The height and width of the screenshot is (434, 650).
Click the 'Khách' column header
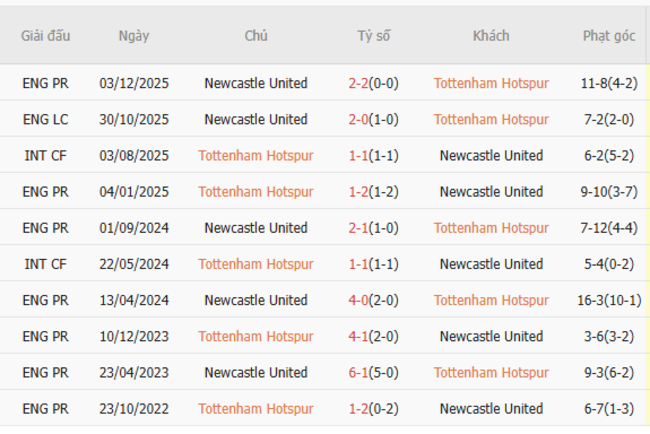tap(491, 36)
